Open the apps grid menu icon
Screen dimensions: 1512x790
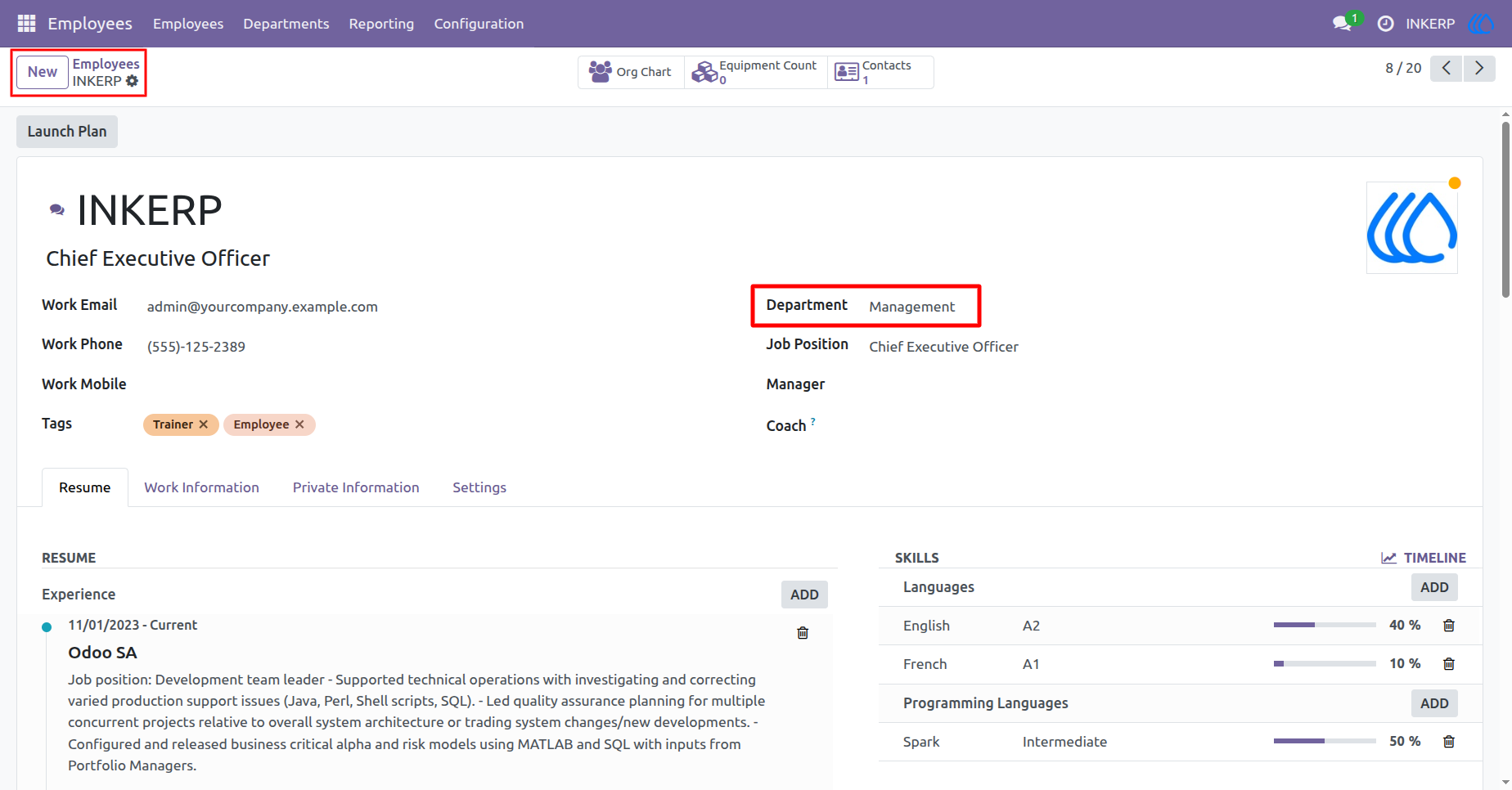[26, 24]
